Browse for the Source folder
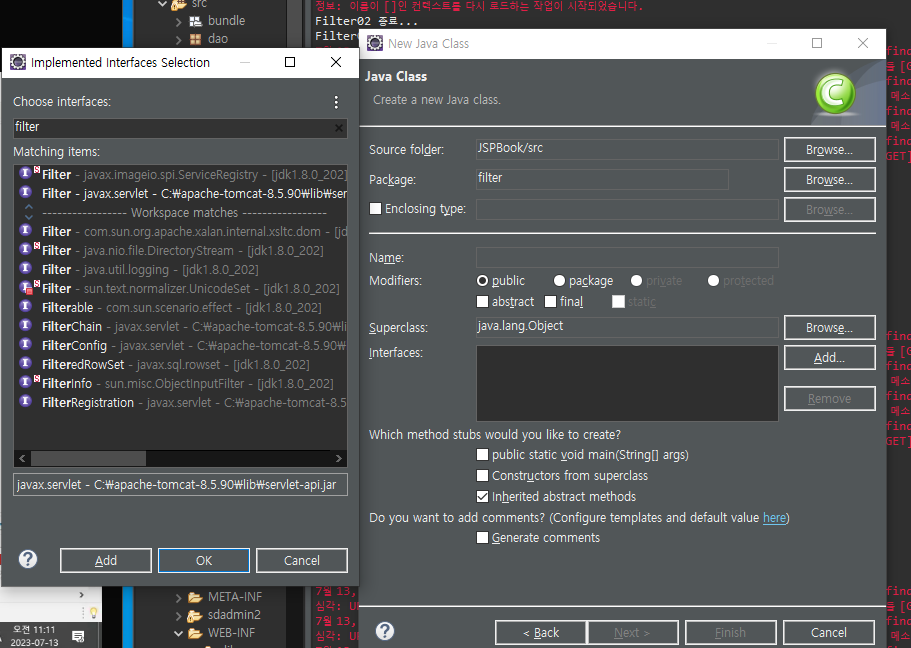This screenshot has width=911, height=648. [829, 149]
